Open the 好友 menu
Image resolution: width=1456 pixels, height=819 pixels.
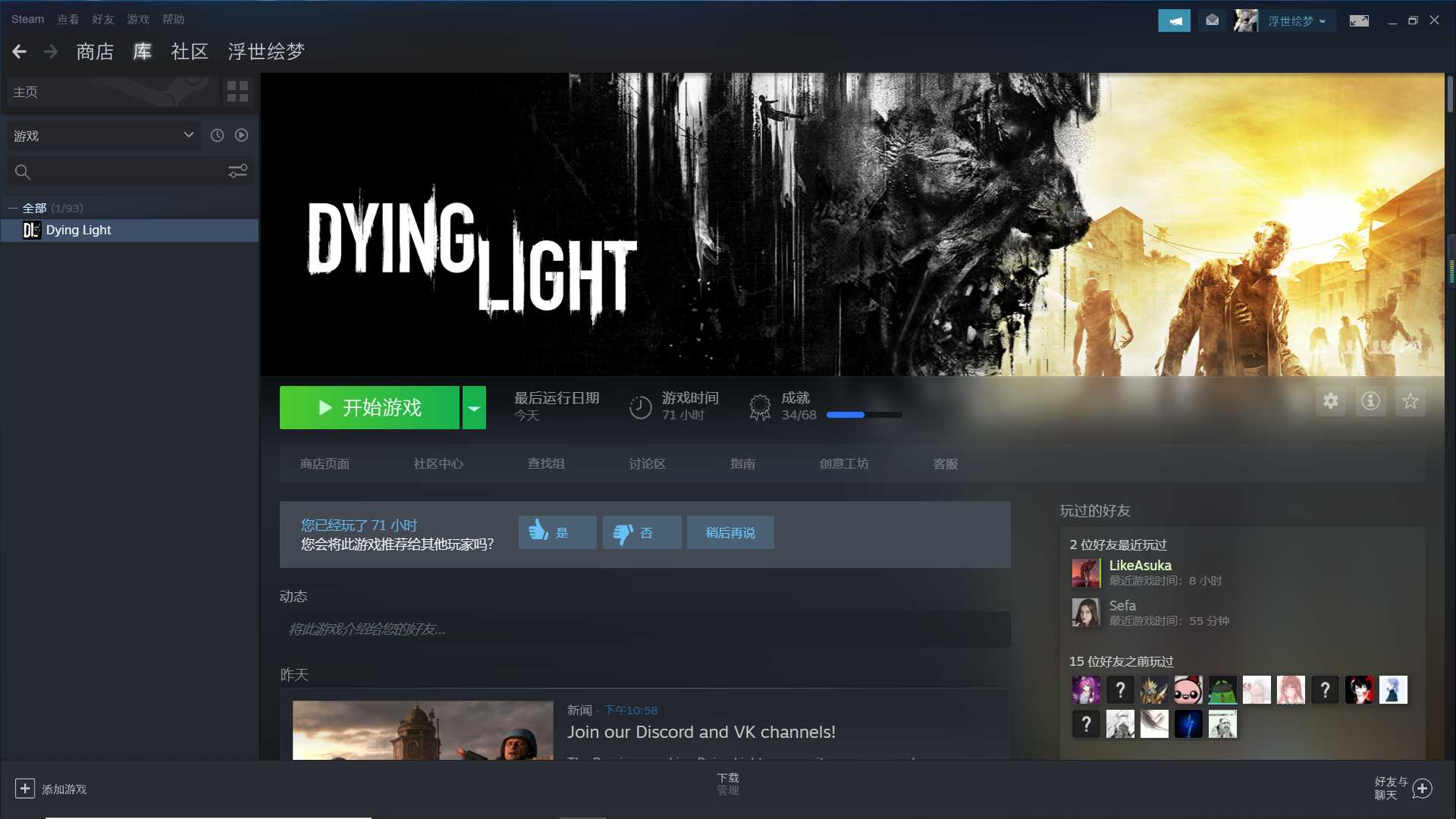coord(103,19)
